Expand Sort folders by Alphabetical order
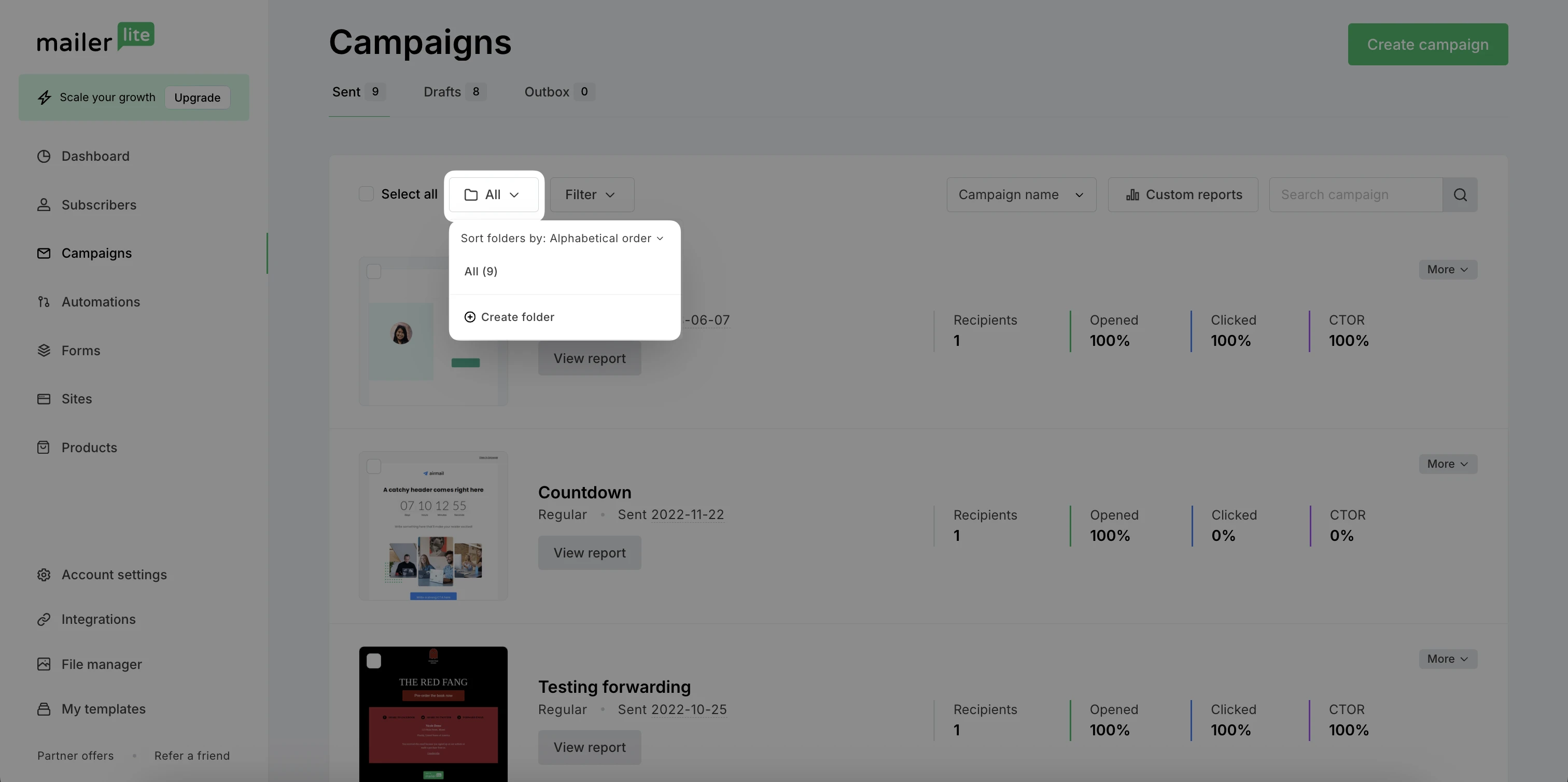The image size is (1568, 782). click(562, 239)
